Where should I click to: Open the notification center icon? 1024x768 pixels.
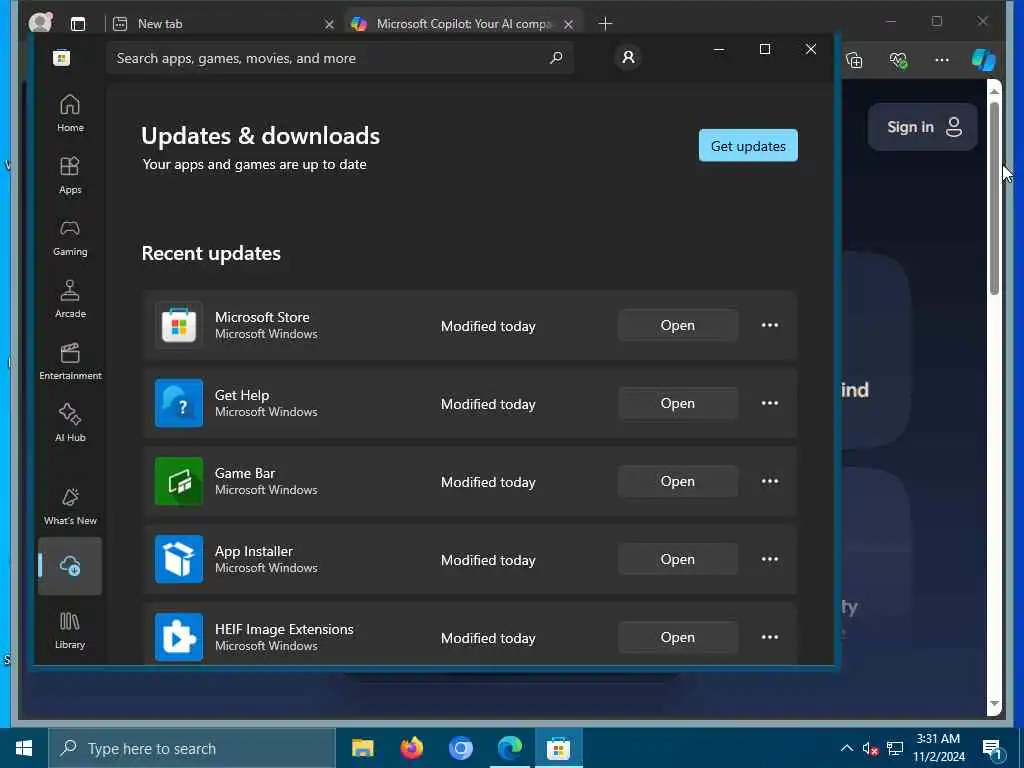993,749
